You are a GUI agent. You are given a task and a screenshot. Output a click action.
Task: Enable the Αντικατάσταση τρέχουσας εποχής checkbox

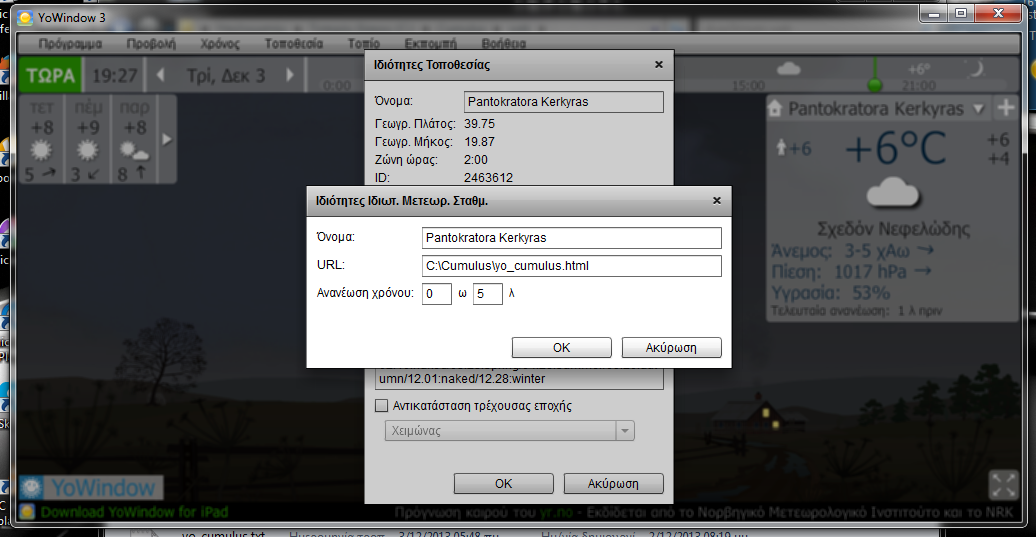381,406
